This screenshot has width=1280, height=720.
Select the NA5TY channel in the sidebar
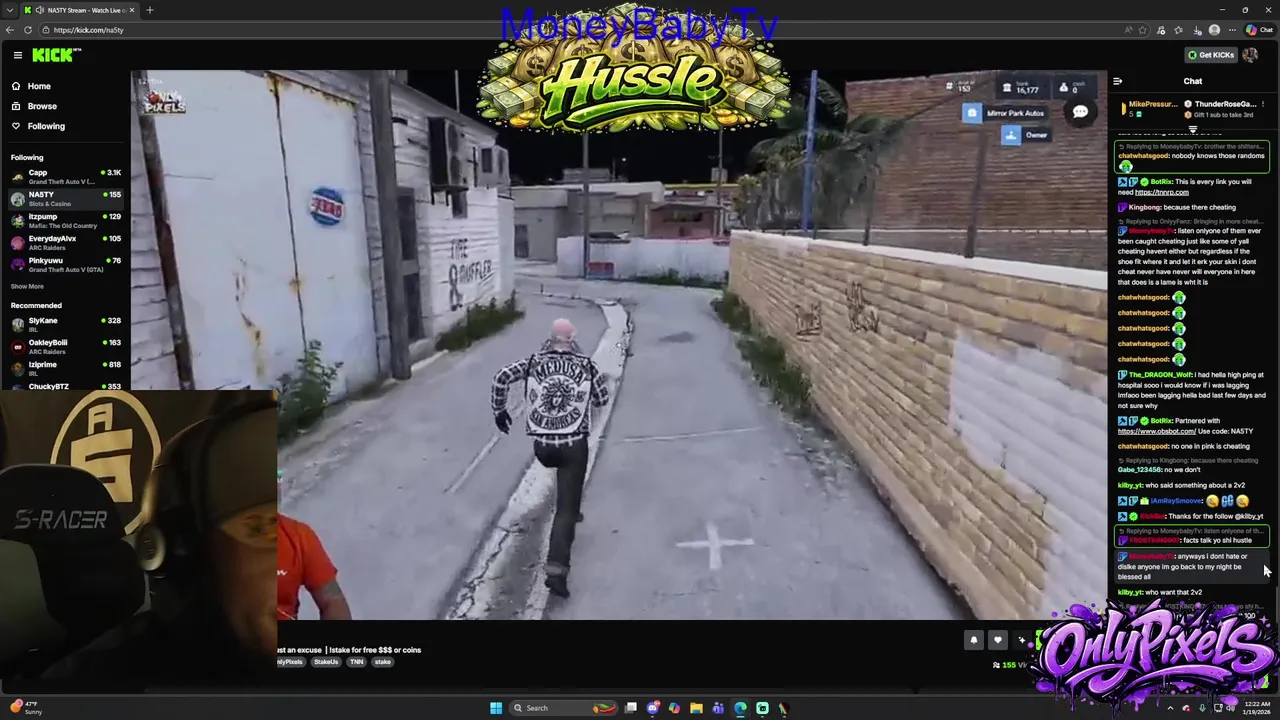tap(65, 199)
